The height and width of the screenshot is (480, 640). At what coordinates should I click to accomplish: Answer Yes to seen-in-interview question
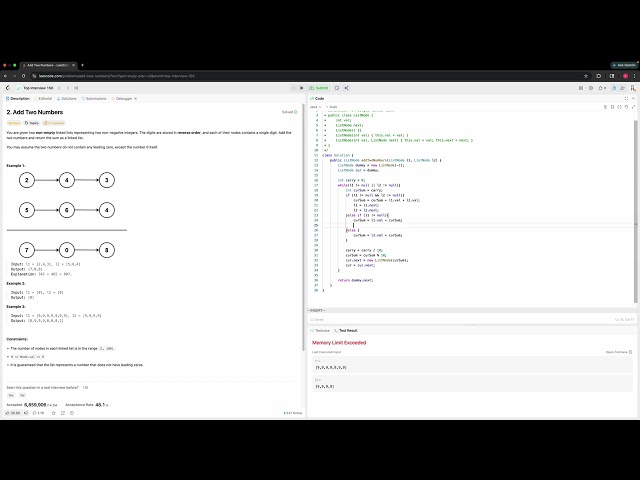[x=11, y=396]
